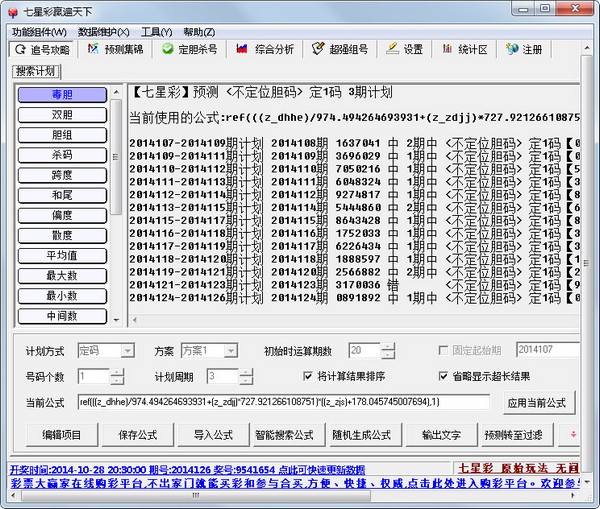This screenshot has width=600, height=509.
Task: Select the 双胆 plan type
Action: 62,115
